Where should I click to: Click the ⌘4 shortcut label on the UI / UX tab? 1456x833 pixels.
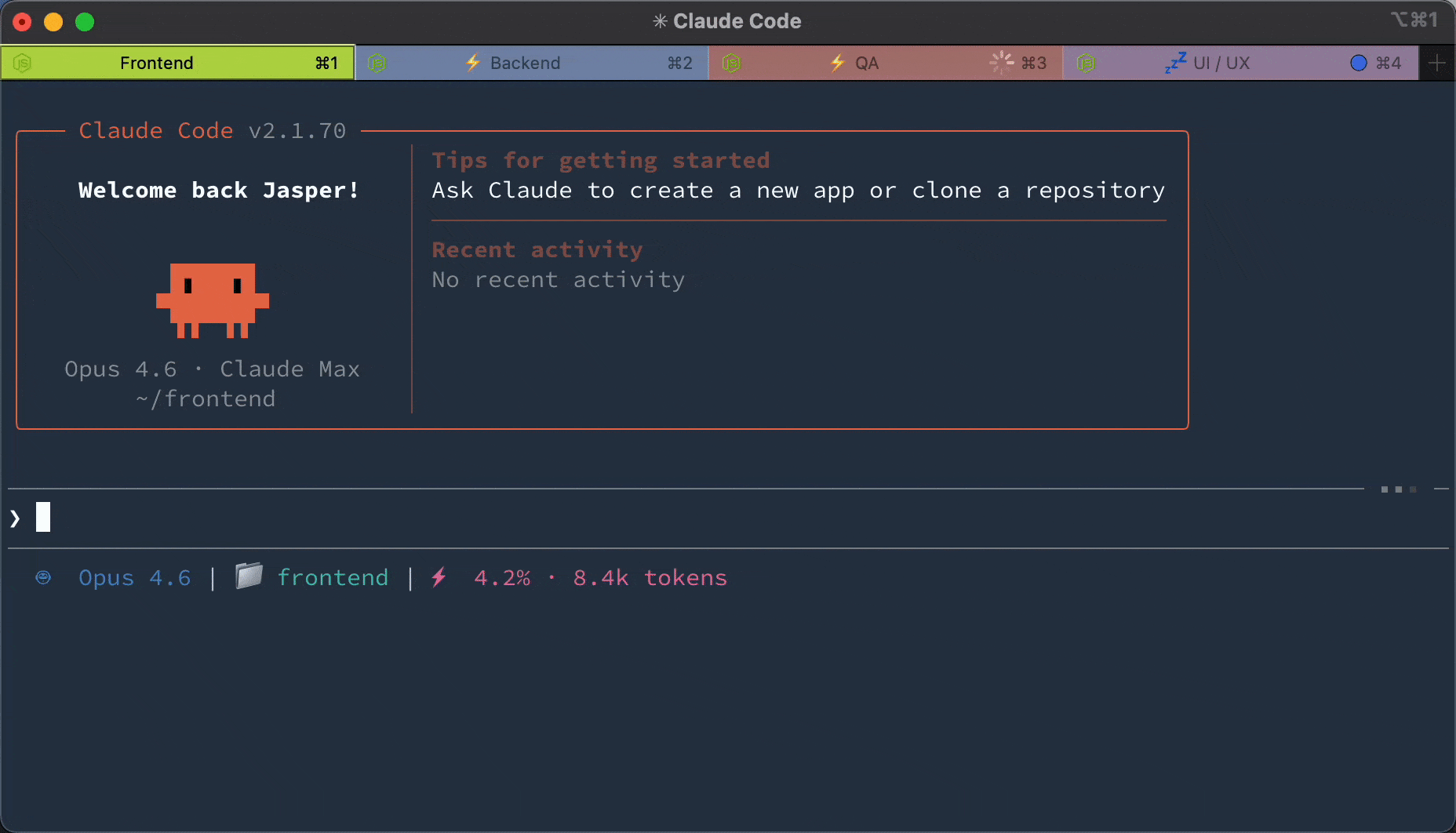coord(1389,63)
